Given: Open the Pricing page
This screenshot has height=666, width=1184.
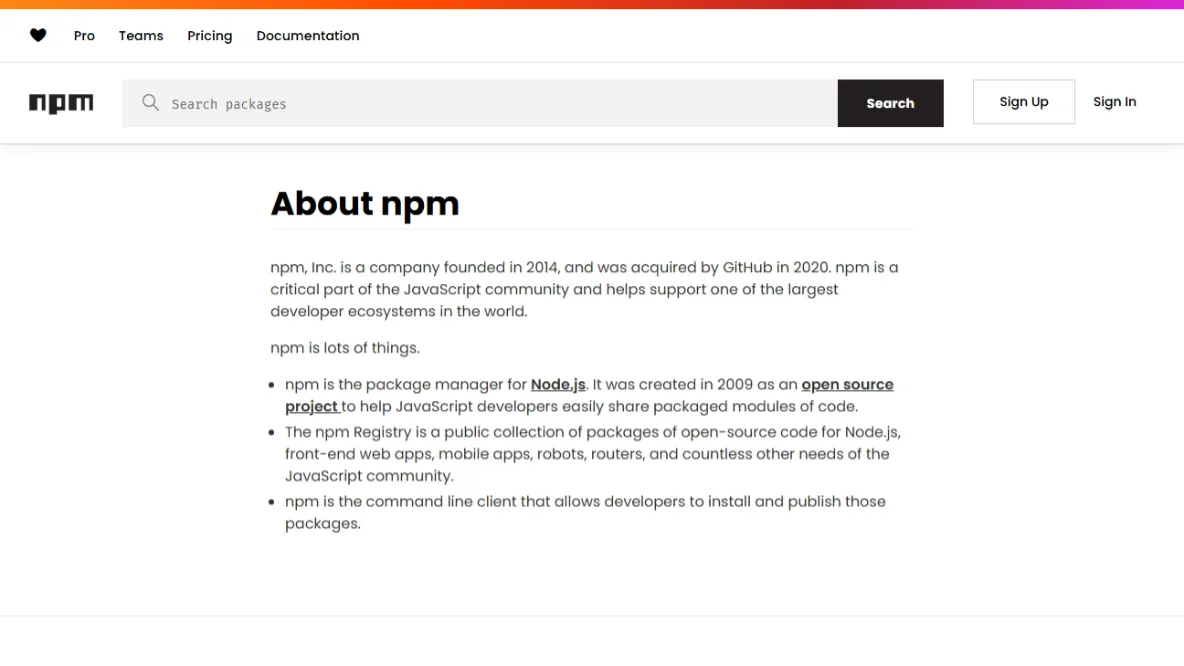Looking at the screenshot, I should [209, 36].
